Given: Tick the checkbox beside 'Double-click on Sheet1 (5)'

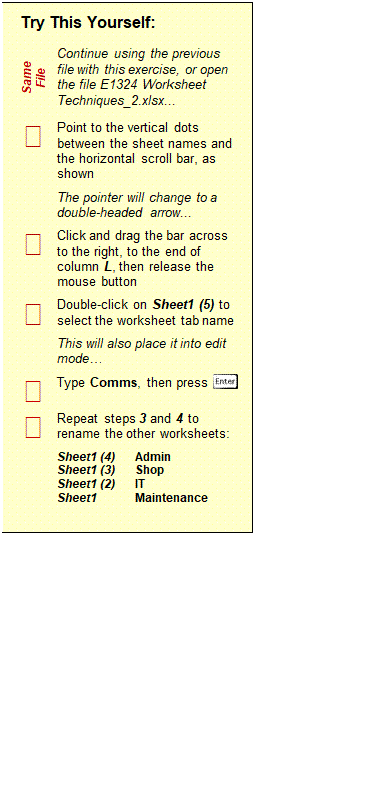Looking at the screenshot, I should point(33,314).
